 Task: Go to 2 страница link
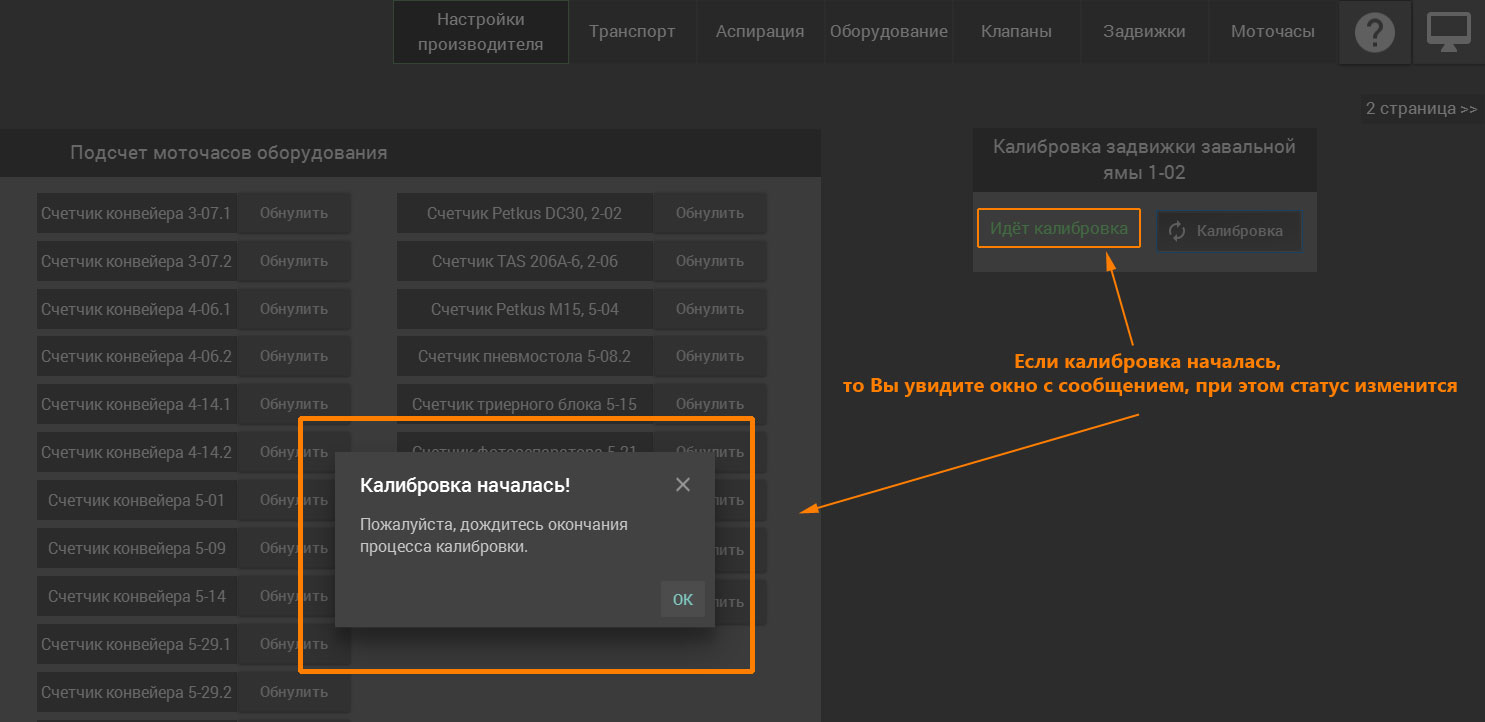click(x=1421, y=108)
